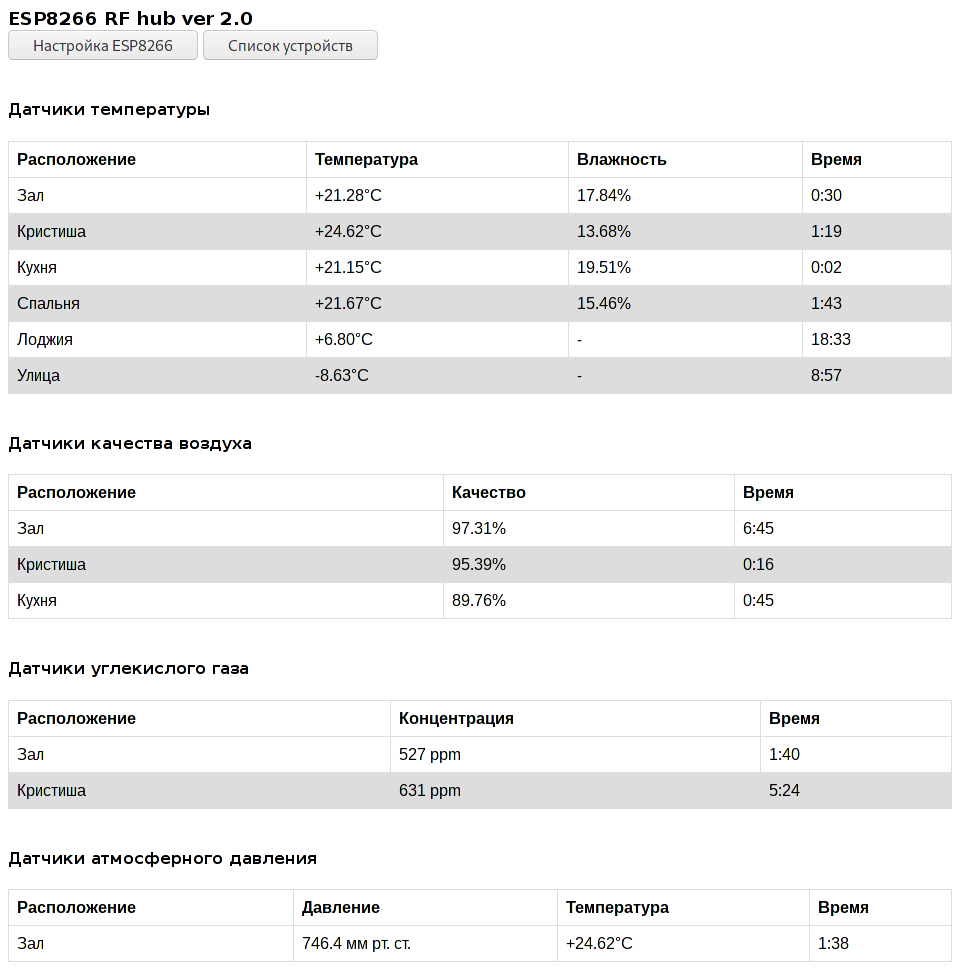
Task: Select Кухня air quality value 89.76%
Action: [x=479, y=601]
